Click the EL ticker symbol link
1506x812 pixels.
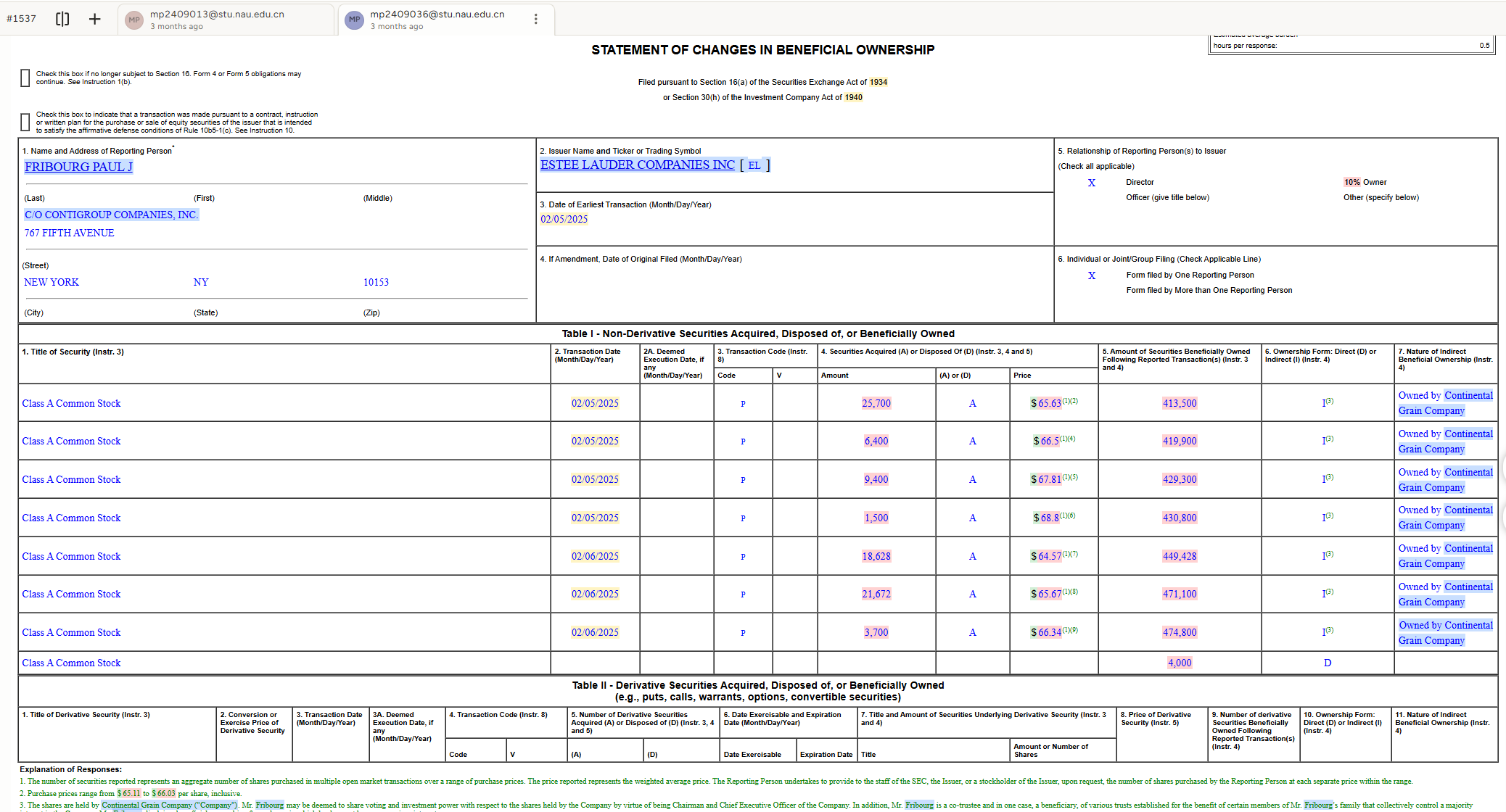pyautogui.click(x=754, y=165)
